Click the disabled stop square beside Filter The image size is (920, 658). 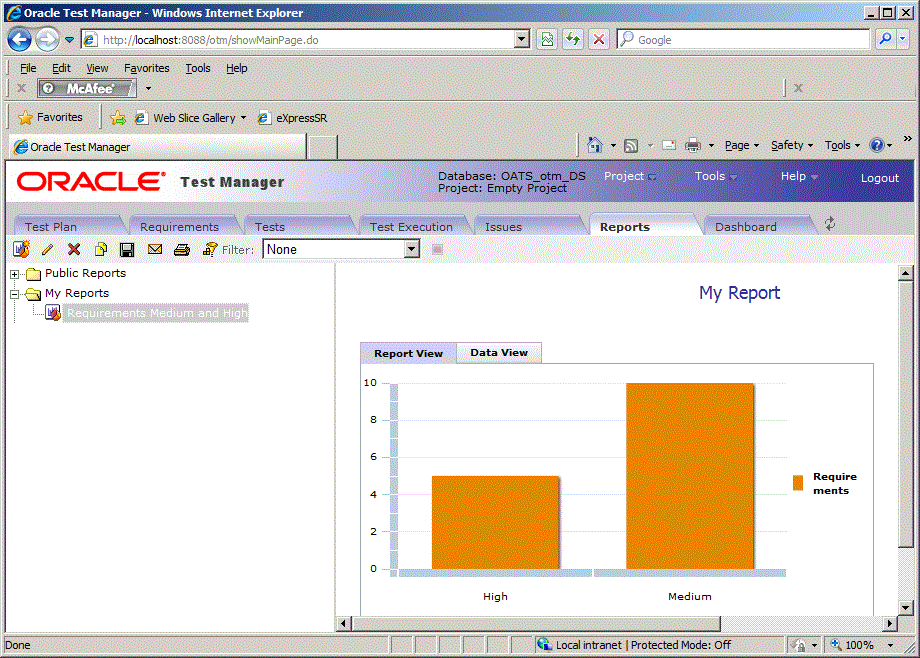pyautogui.click(x=437, y=249)
